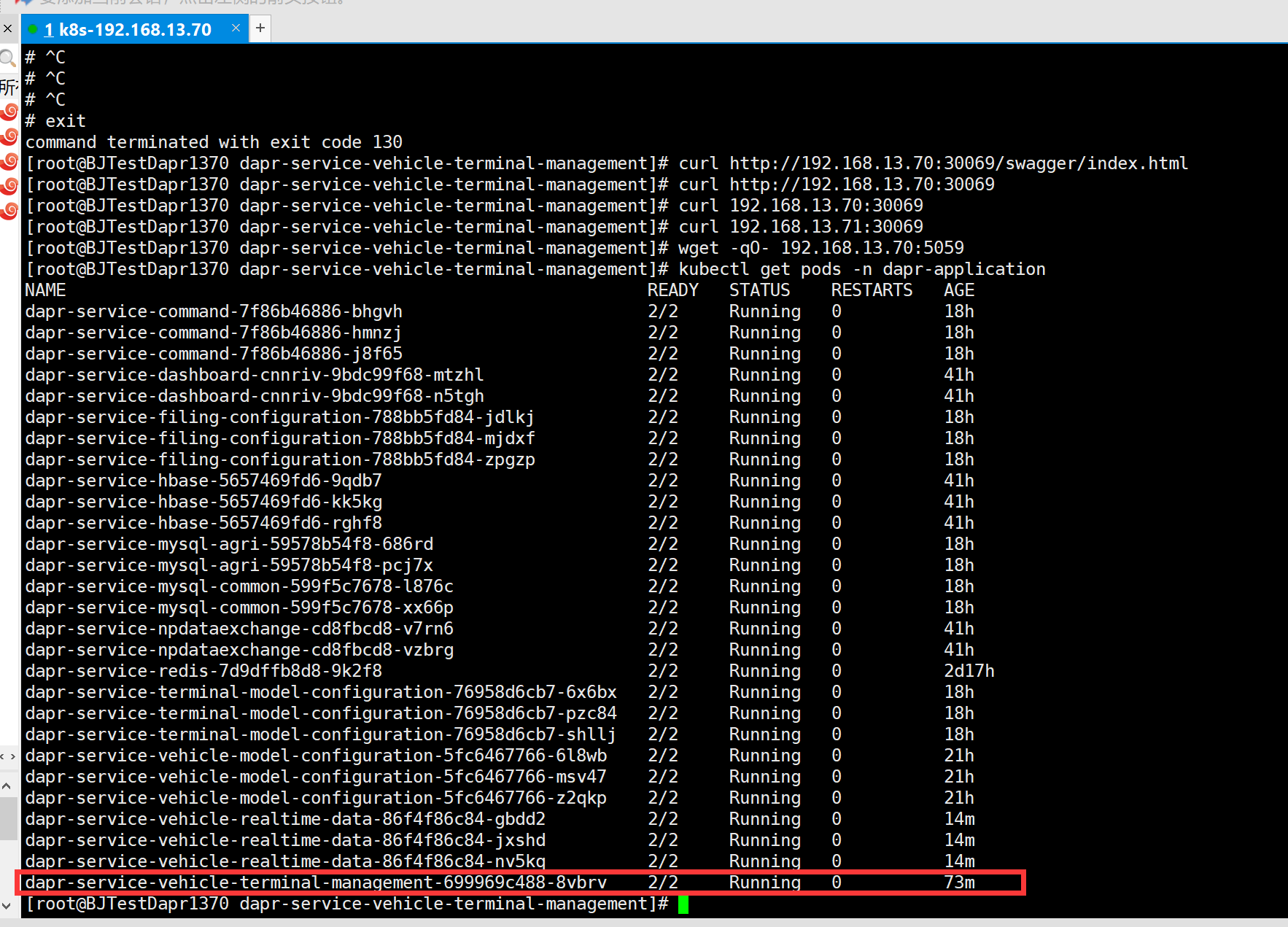Switch to the k8s-192.168.13.70 tab
1288x927 pixels.
point(131,29)
